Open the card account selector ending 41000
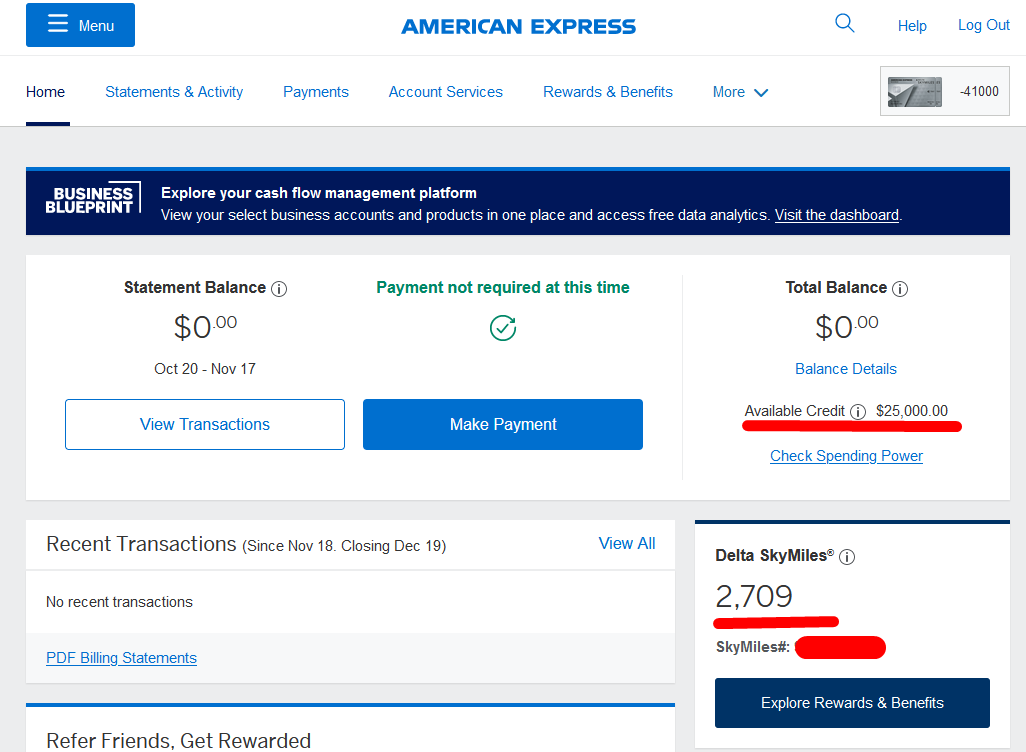 [x=944, y=91]
